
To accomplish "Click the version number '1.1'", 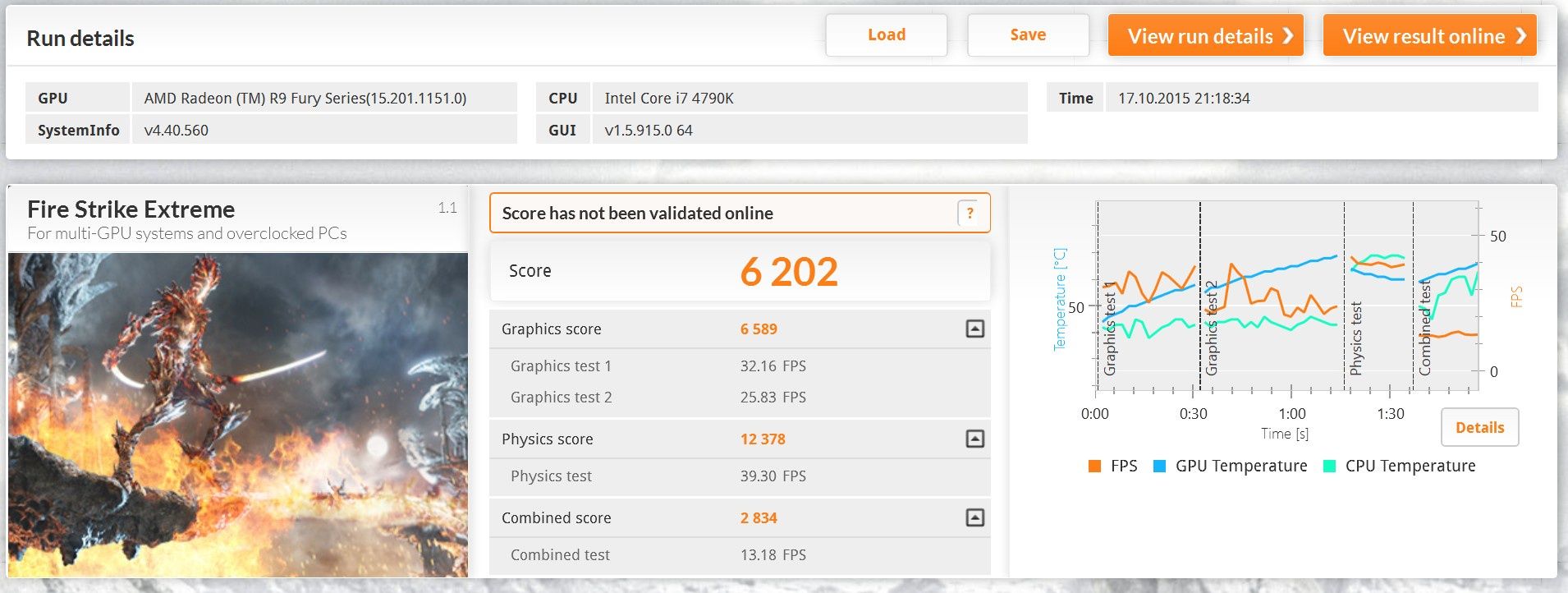I will click(447, 208).
